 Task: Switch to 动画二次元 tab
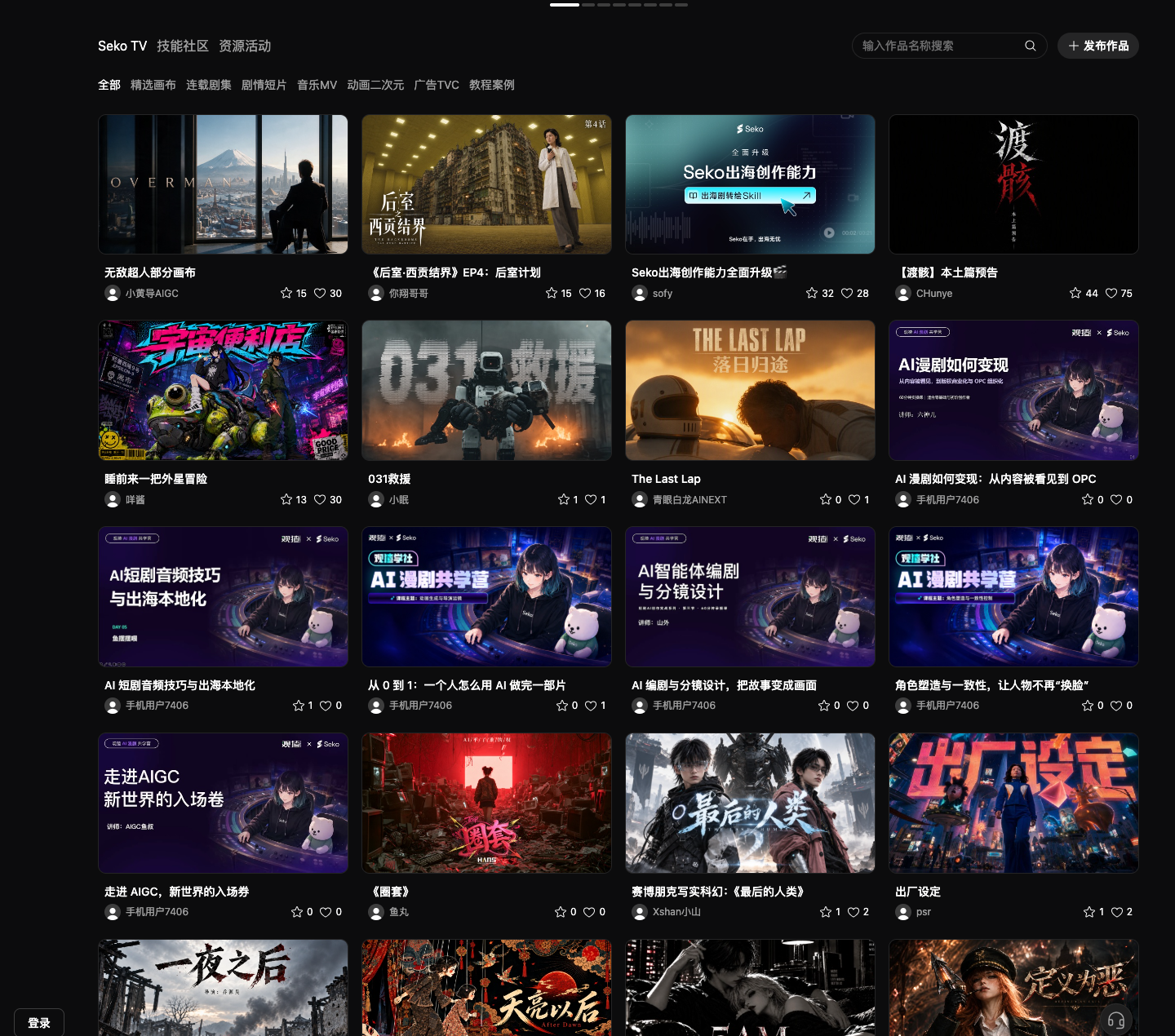375,85
